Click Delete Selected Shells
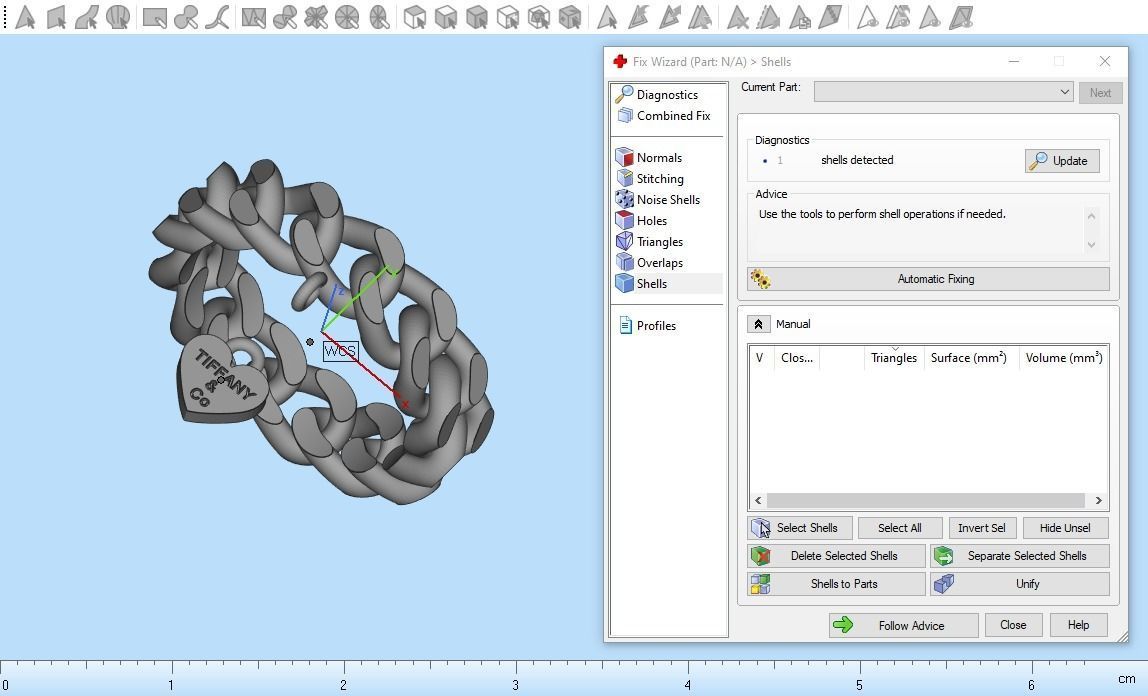This screenshot has width=1148, height=696. [x=836, y=555]
